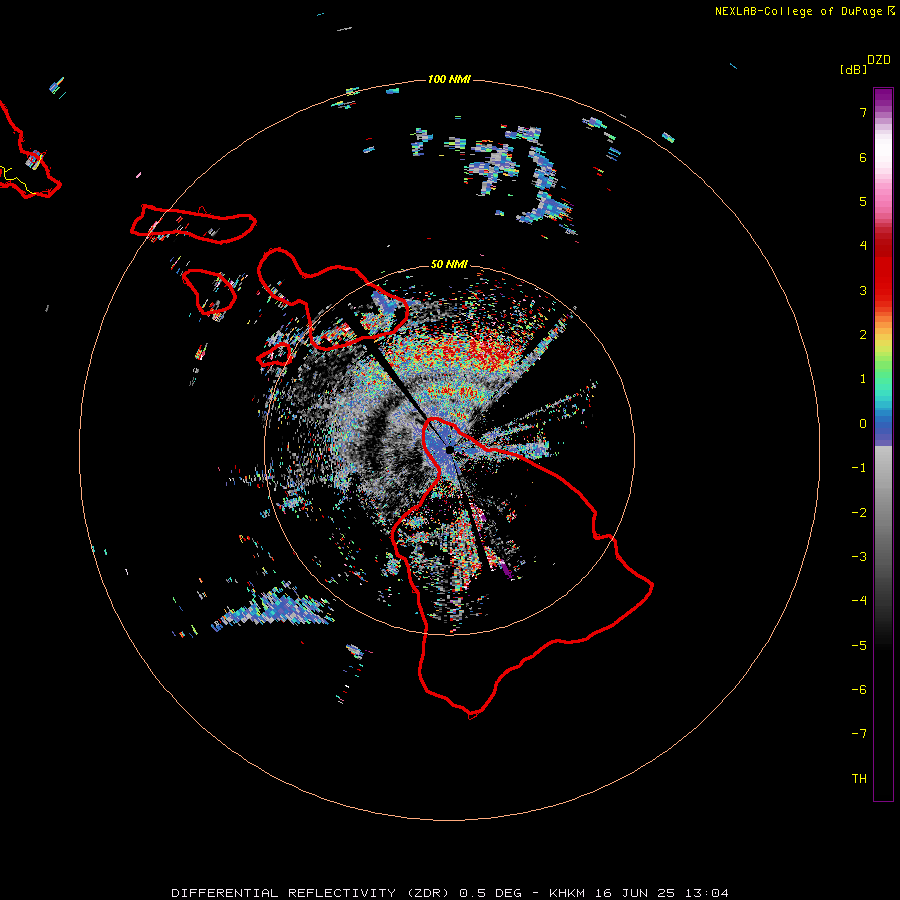Image resolution: width=900 pixels, height=900 pixels.
Task: Click the -1 value on color scale
Action: (x=859, y=468)
